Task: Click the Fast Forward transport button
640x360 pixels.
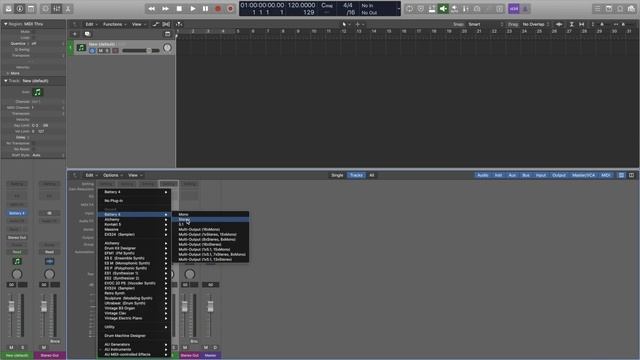Action: (x=165, y=9)
